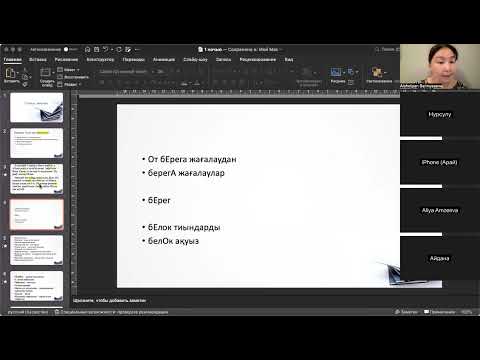Screen dimensions: 480x360
Task: Expand the Раздел section dropdown
Action: coord(69,84)
